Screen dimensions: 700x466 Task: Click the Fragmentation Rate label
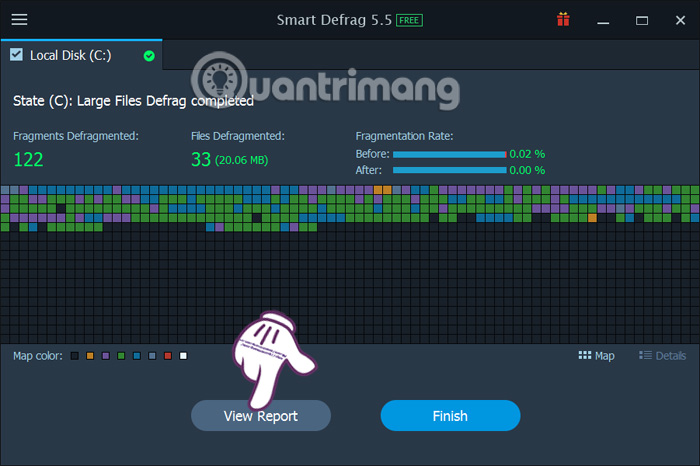pos(404,136)
